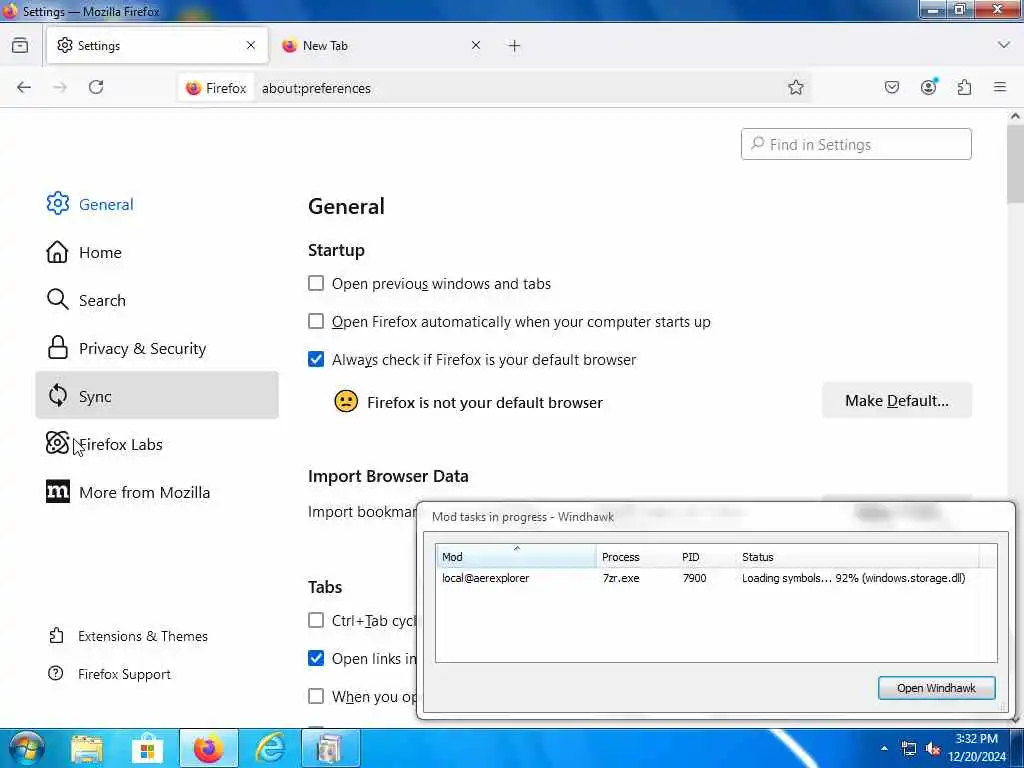The height and width of the screenshot is (768, 1024).
Task: Reload the current page
Action: click(96, 88)
